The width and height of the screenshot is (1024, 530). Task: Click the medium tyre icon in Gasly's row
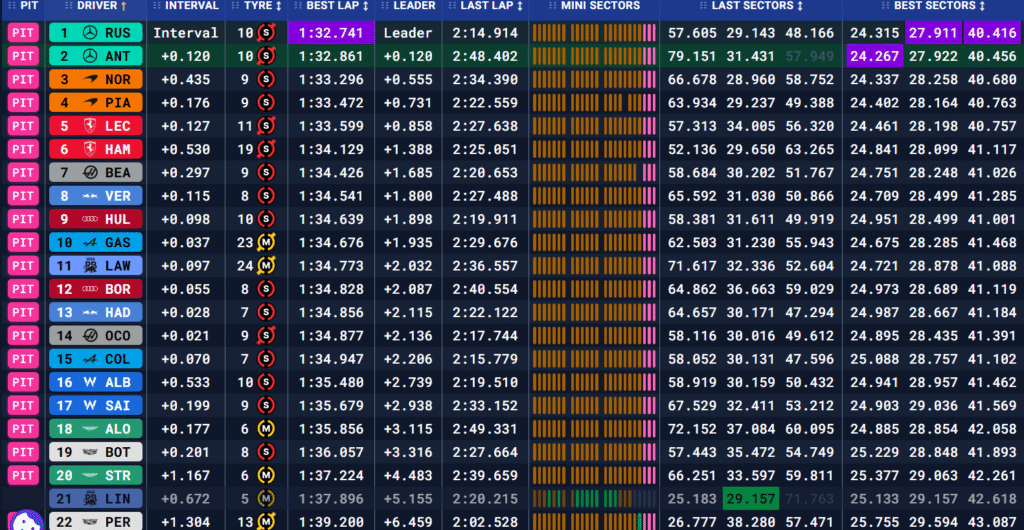click(265, 242)
